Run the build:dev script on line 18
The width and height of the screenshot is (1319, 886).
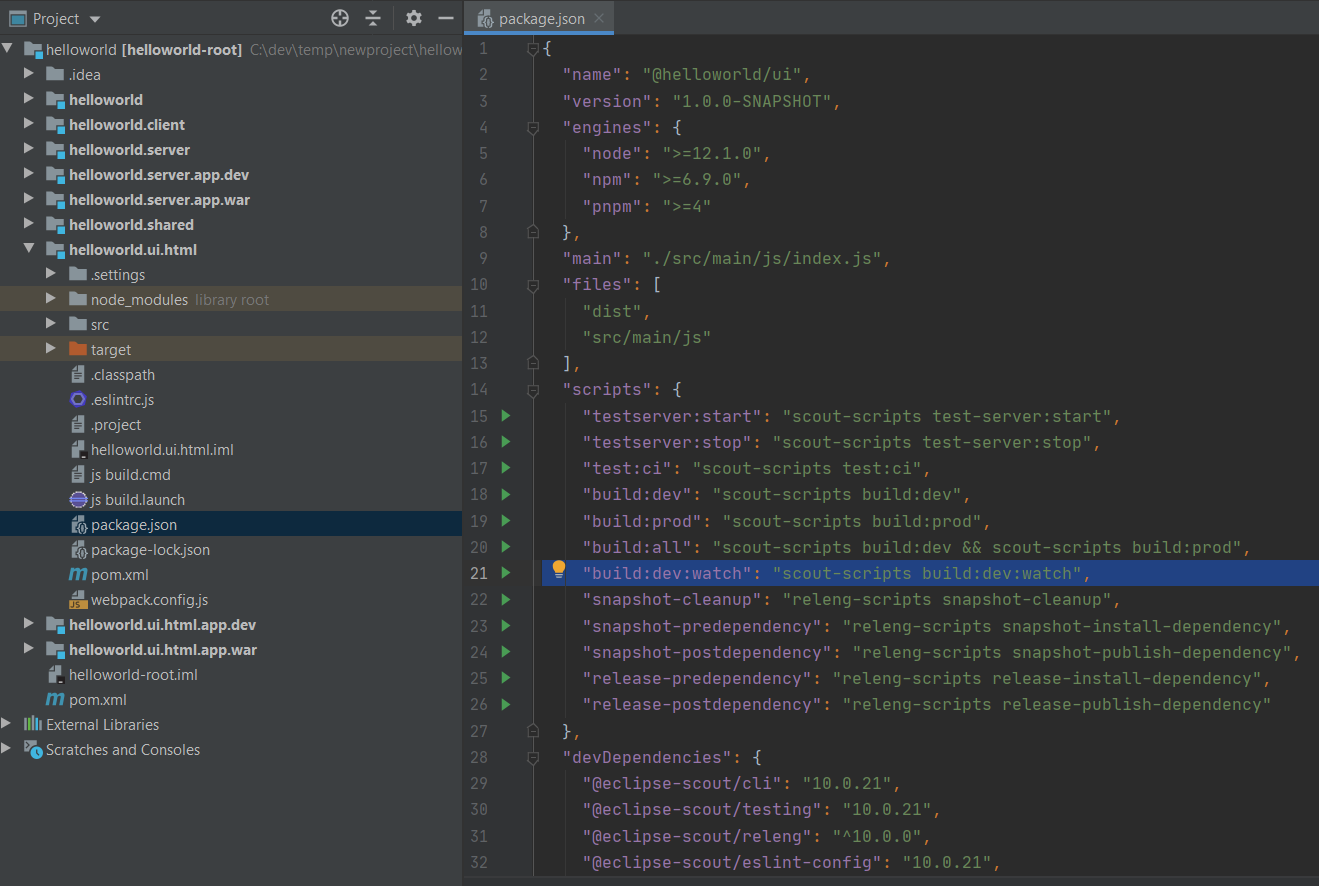[506, 494]
